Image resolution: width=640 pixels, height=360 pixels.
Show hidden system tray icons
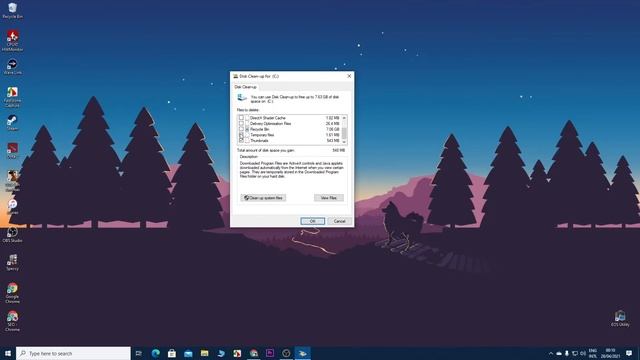coord(551,353)
